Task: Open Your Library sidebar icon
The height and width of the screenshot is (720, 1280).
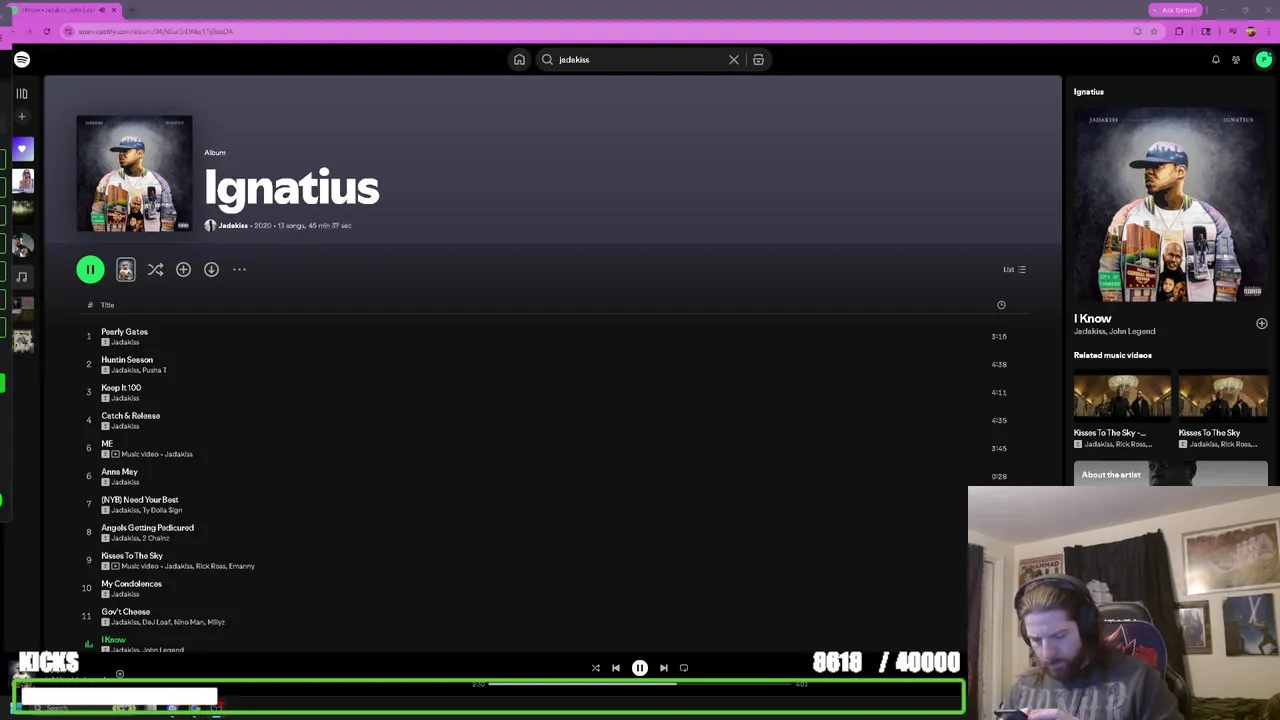Action: point(22,94)
